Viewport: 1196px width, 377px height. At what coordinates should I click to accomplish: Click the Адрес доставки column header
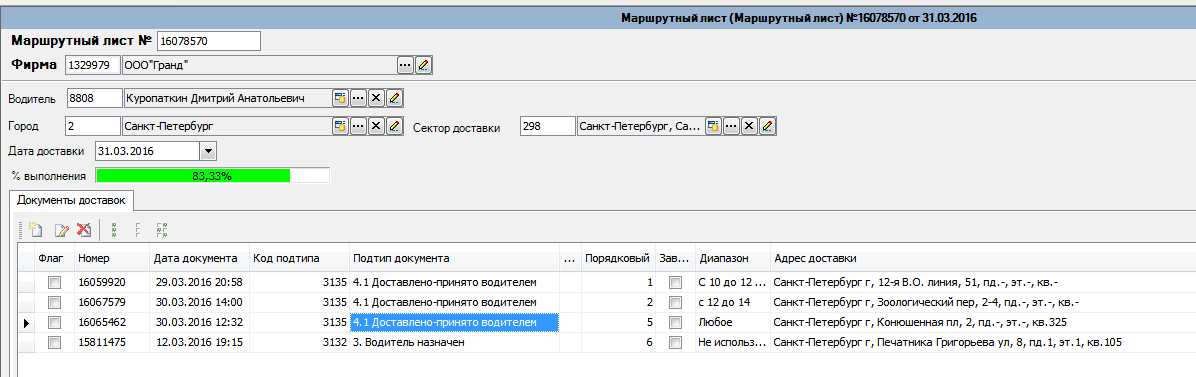click(x=983, y=258)
